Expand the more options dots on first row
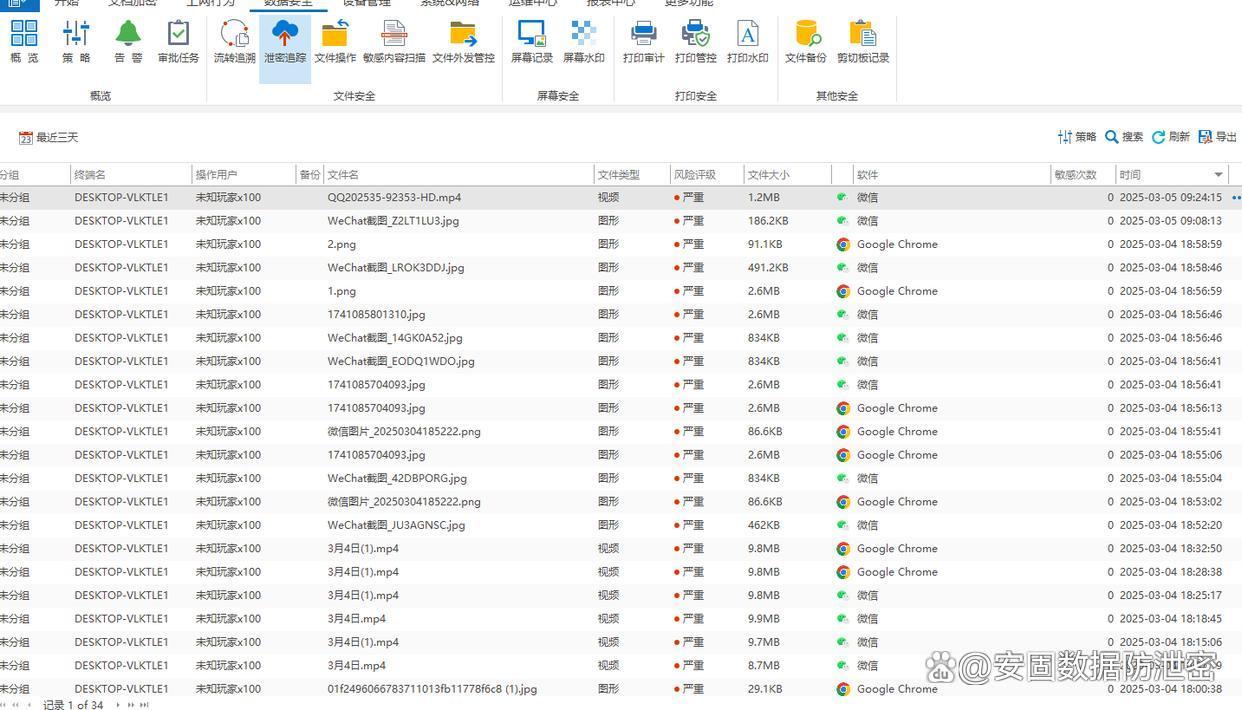Viewport: 1242px width, 710px height. pyautogui.click(x=1235, y=198)
